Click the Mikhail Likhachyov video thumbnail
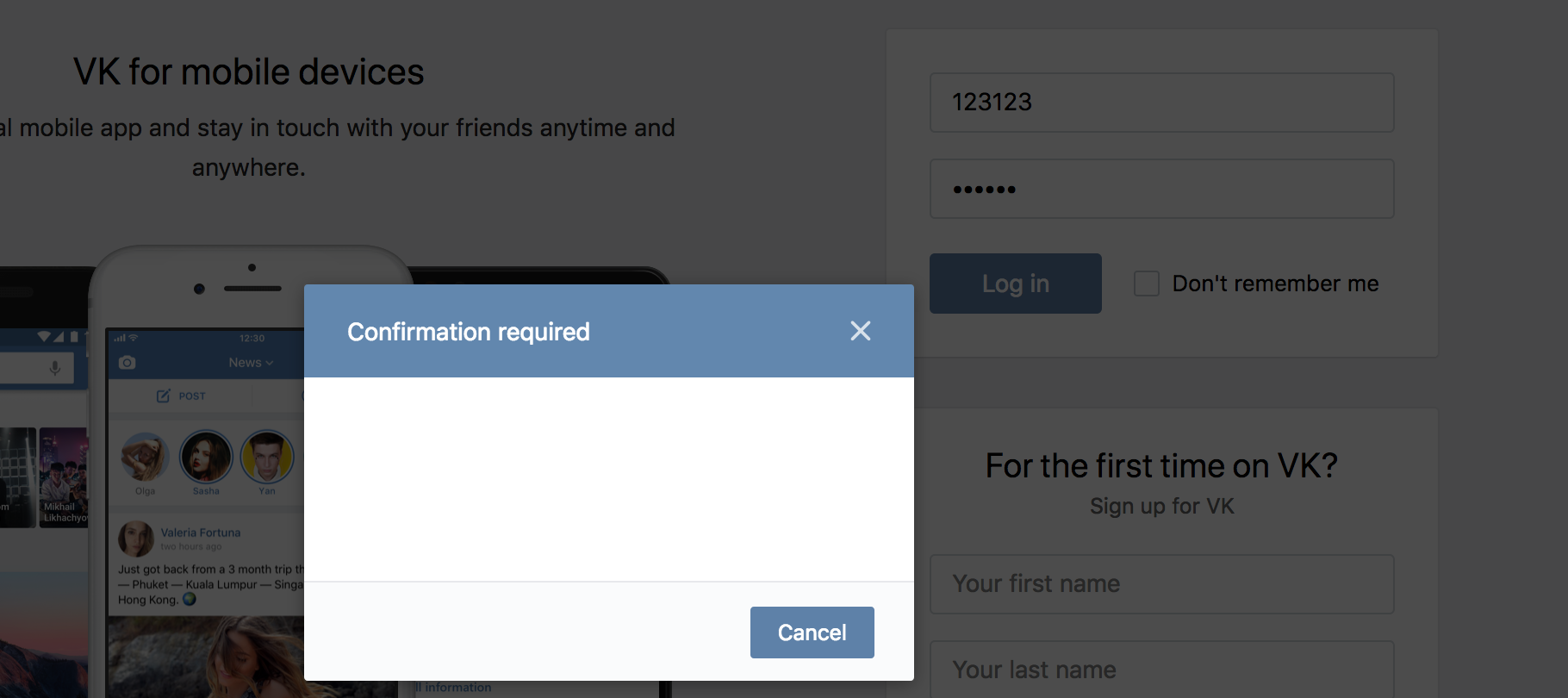This screenshot has height=698, width=1568. pyautogui.click(x=65, y=478)
